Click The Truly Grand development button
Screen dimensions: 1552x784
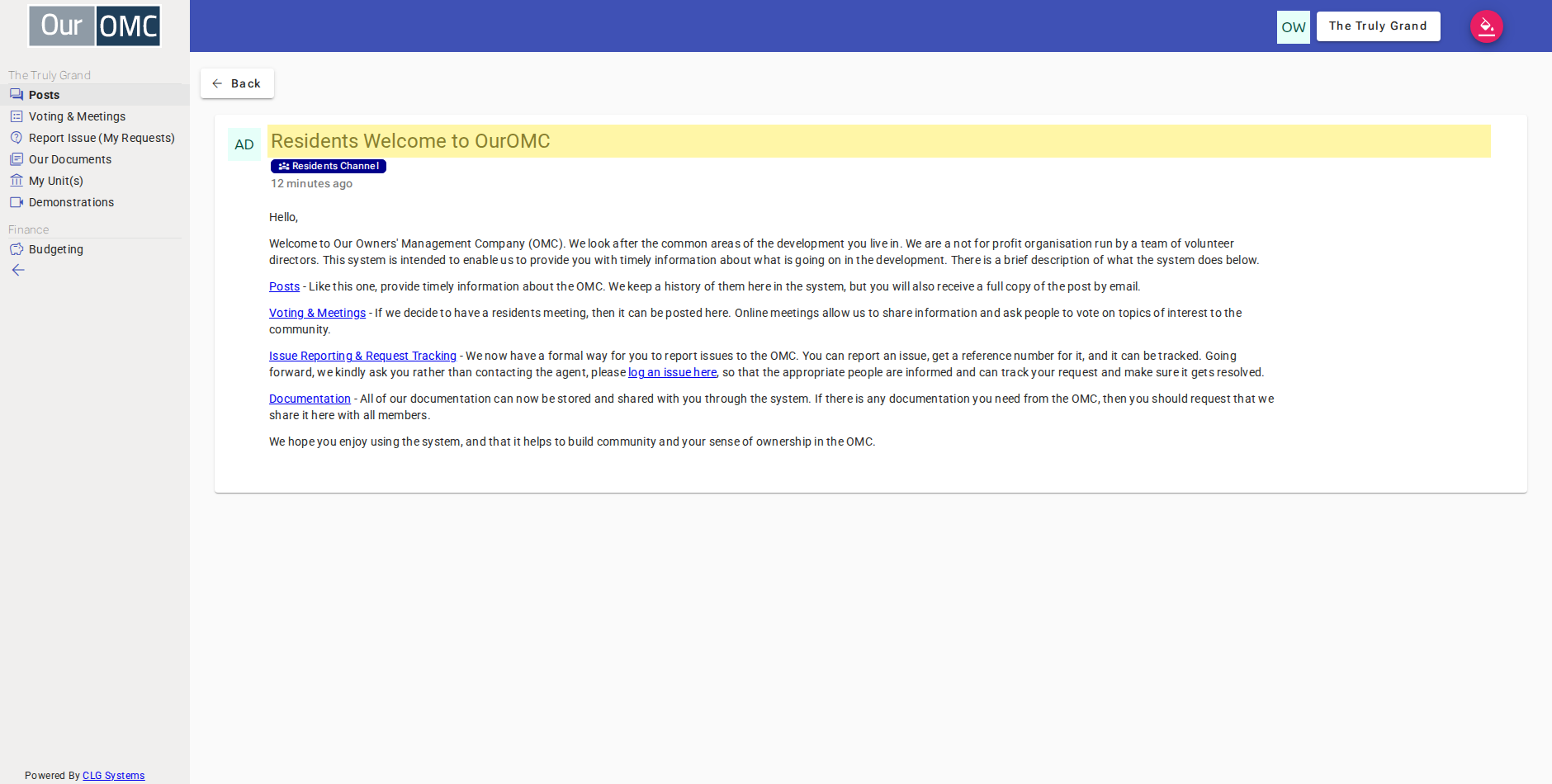point(1378,26)
